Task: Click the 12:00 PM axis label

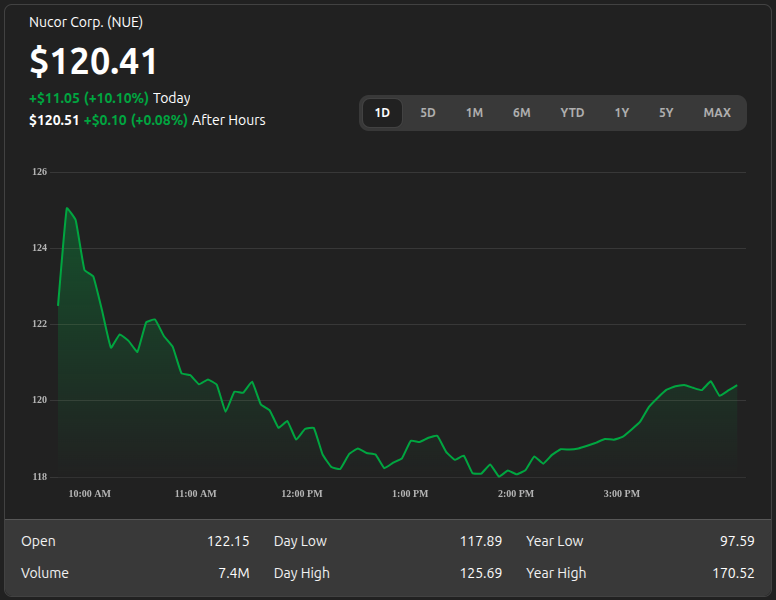Action: pos(302,494)
